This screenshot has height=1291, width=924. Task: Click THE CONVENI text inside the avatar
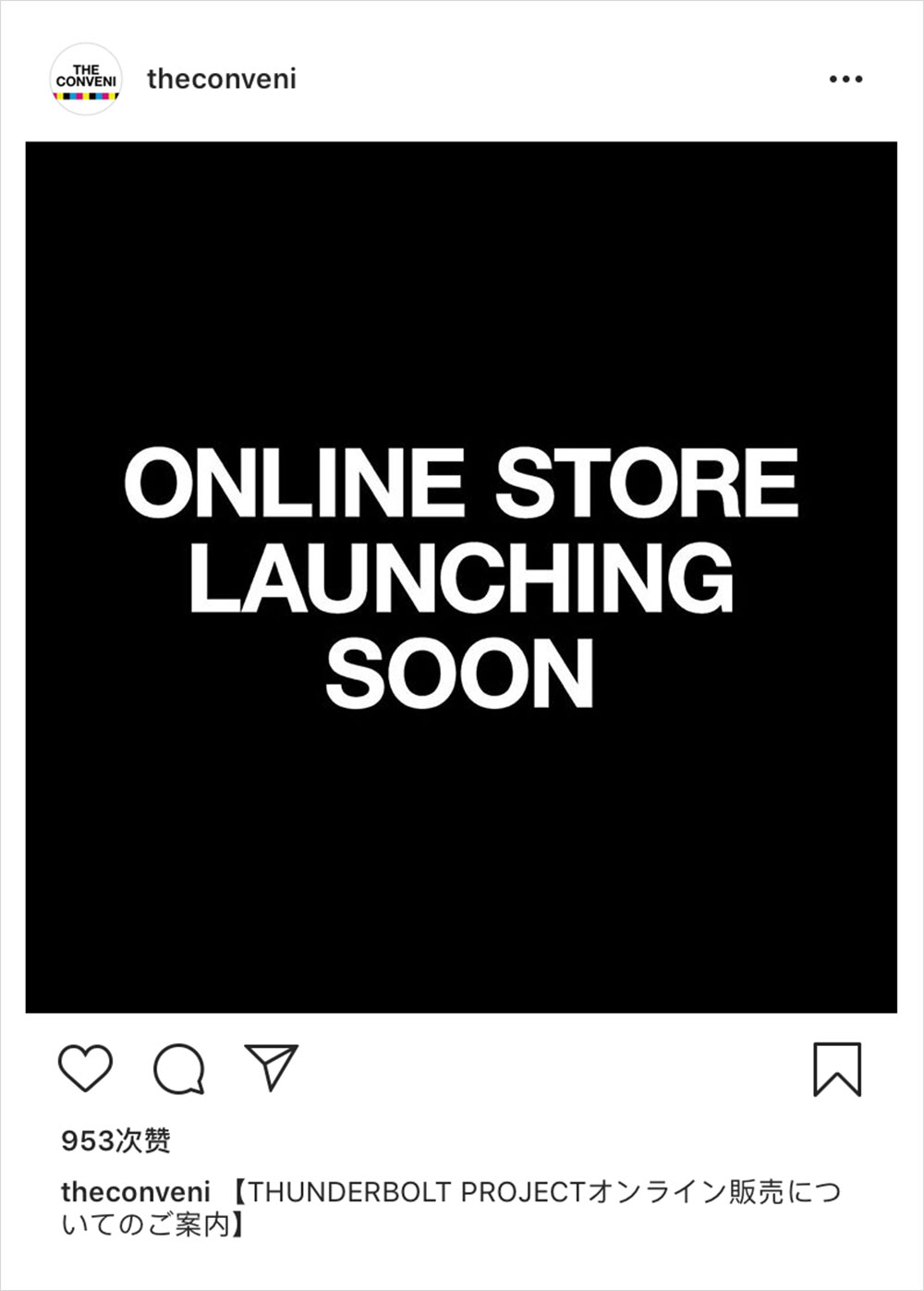(x=86, y=76)
